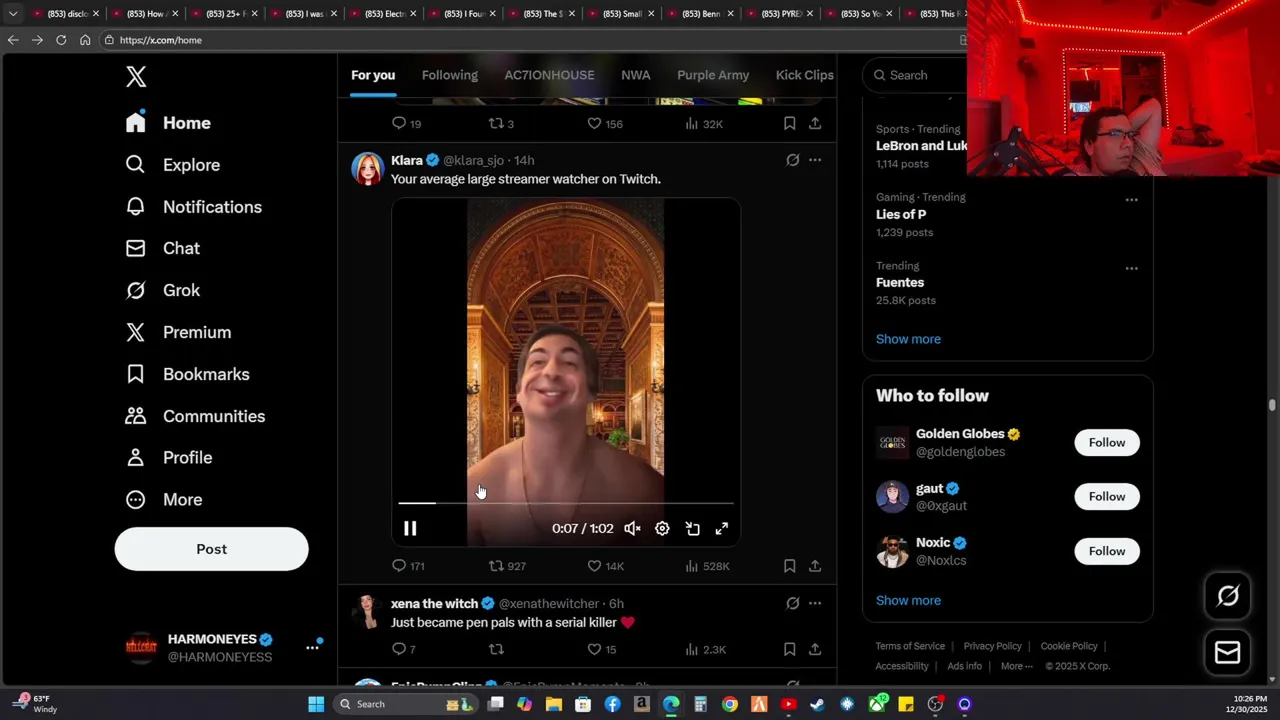This screenshot has width=1280, height=720.
Task: Switch to the NWA tab
Action: 635,75
